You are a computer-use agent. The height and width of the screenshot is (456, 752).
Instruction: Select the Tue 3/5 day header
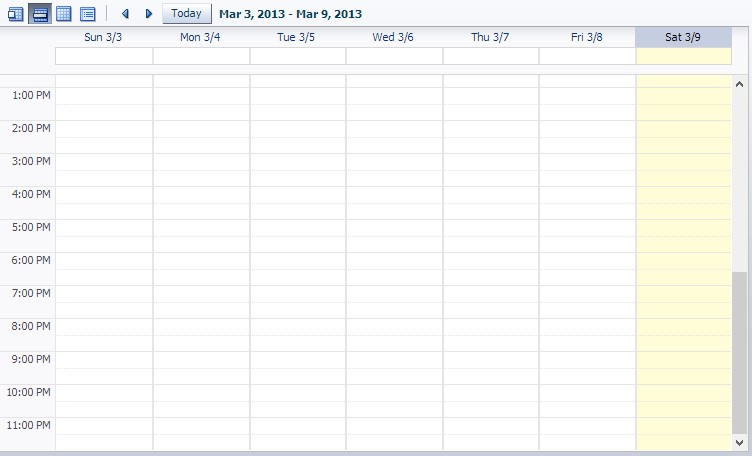(x=296, y=37)
